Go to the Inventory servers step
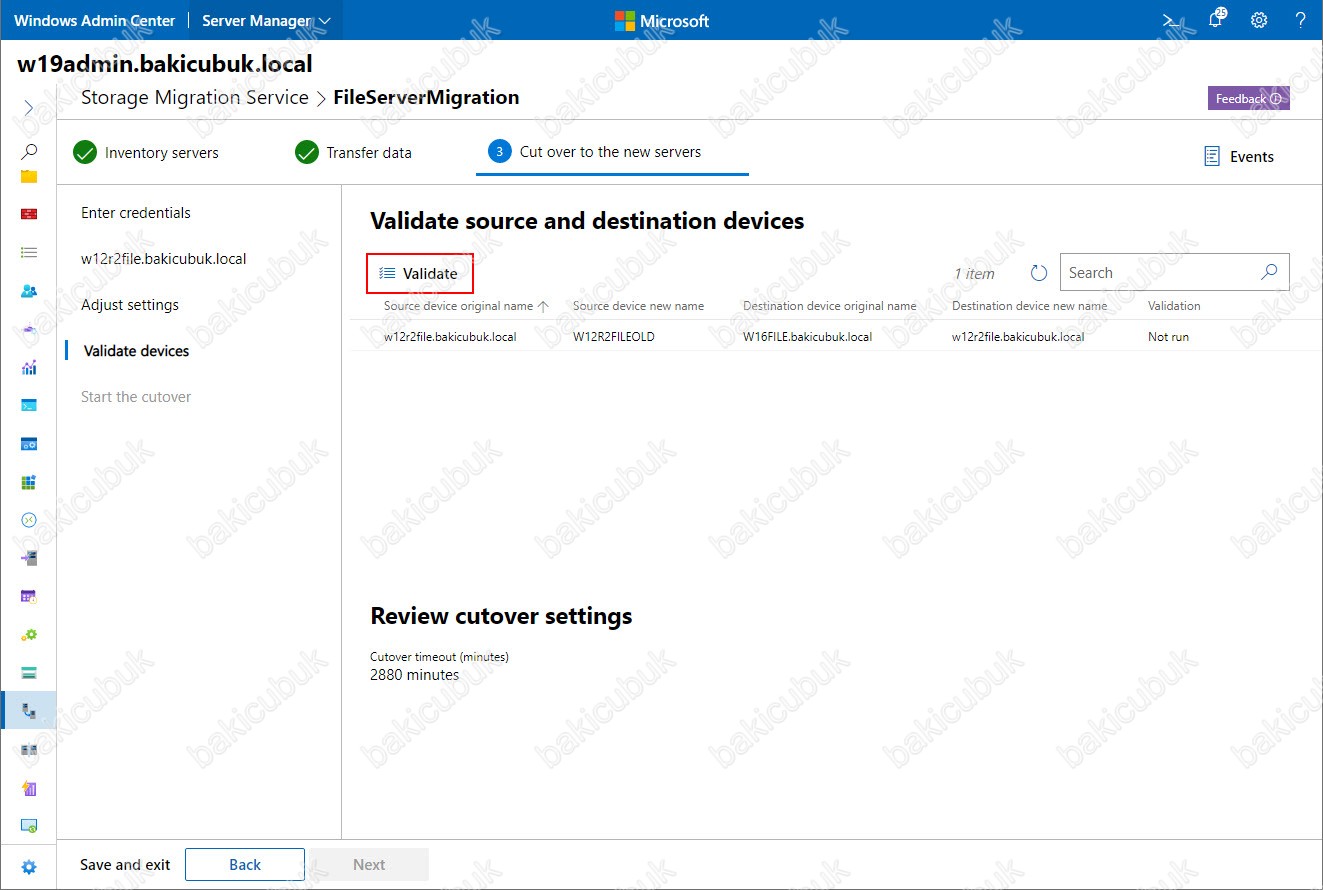This screenshot has height=890, width=1323. pos(146,153)
